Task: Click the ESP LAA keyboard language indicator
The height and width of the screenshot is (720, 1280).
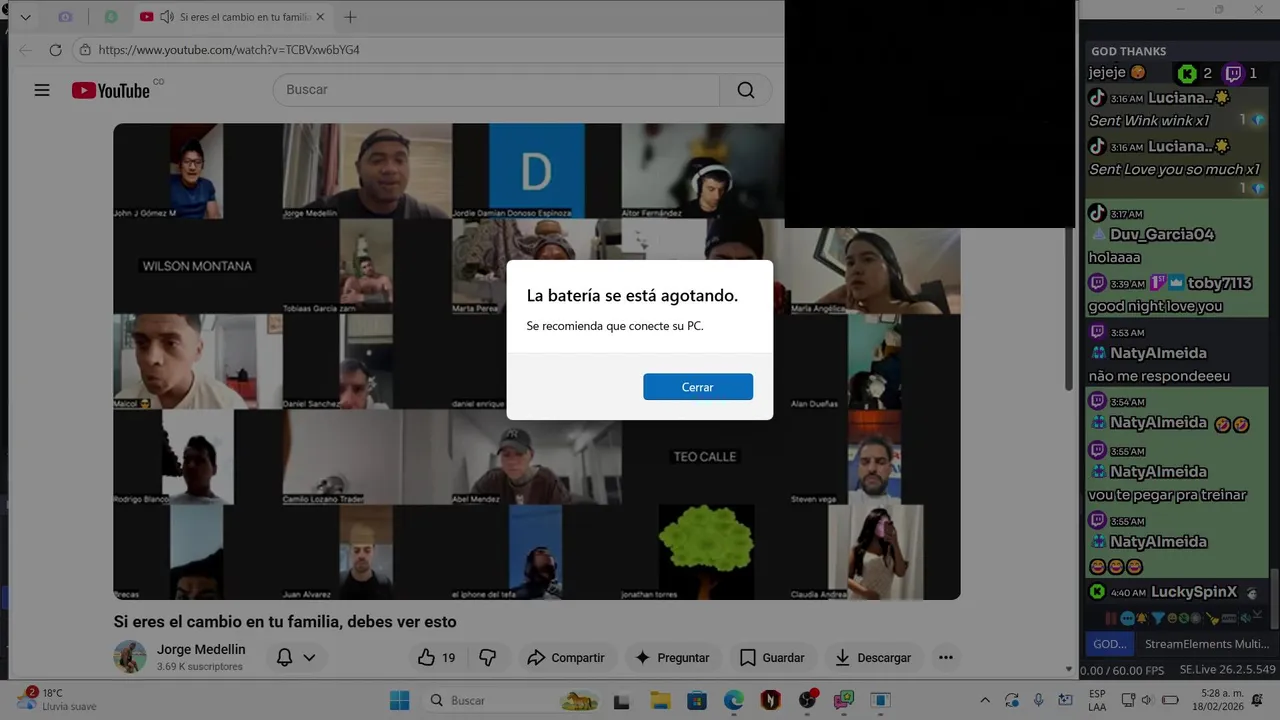Action: tap(1097, 700)
